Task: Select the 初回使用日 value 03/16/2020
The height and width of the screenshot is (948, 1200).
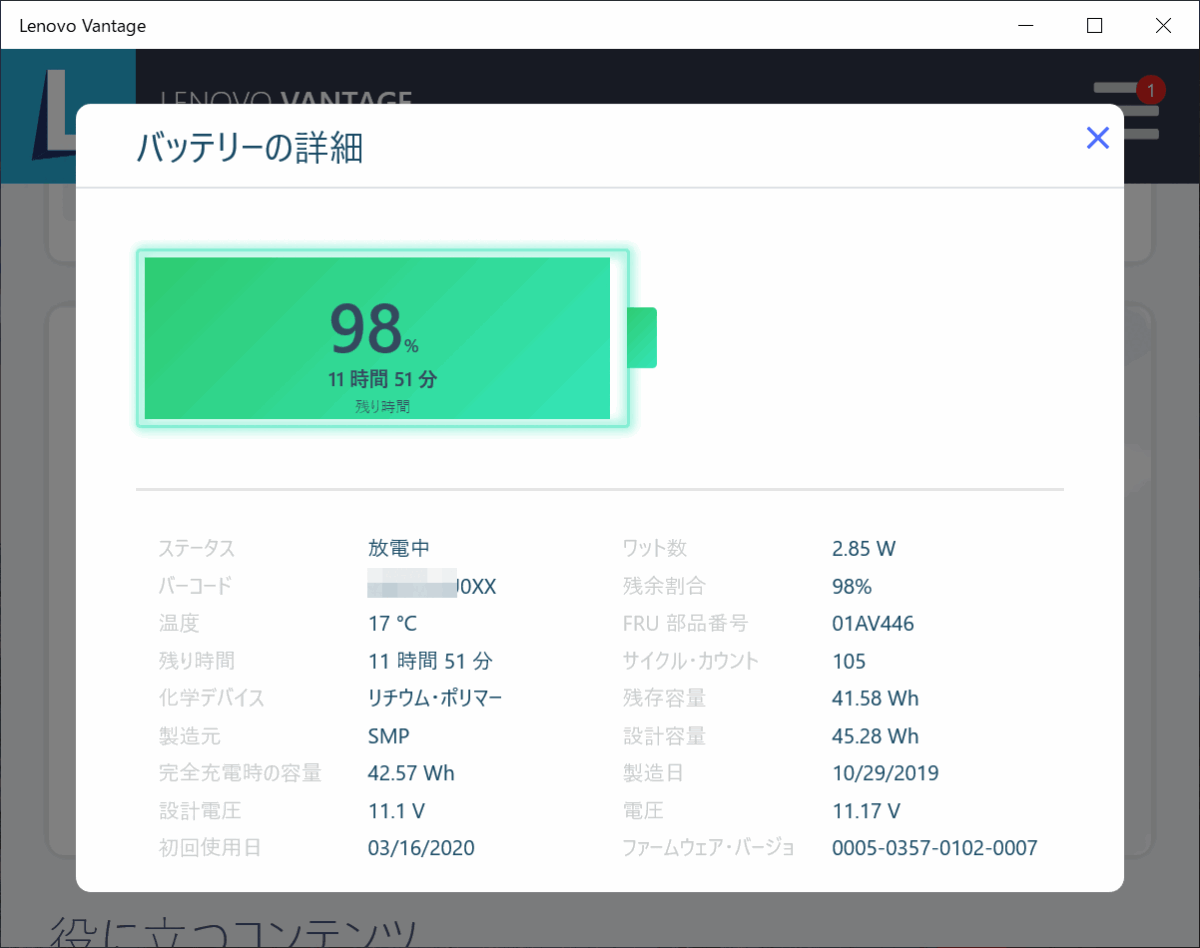Action: click(421, 848)
